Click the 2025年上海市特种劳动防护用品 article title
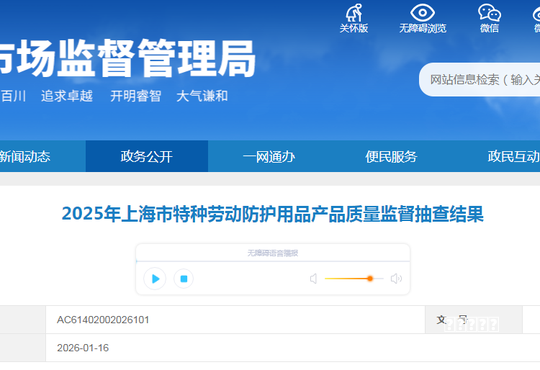Viewport: 540px width, 370px height. coord(273,214)
